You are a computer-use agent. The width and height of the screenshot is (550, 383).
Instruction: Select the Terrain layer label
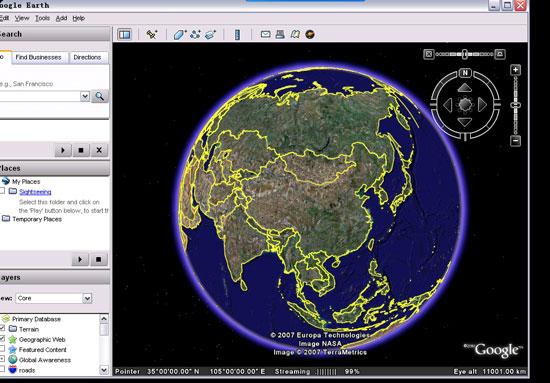coord(29,329)
